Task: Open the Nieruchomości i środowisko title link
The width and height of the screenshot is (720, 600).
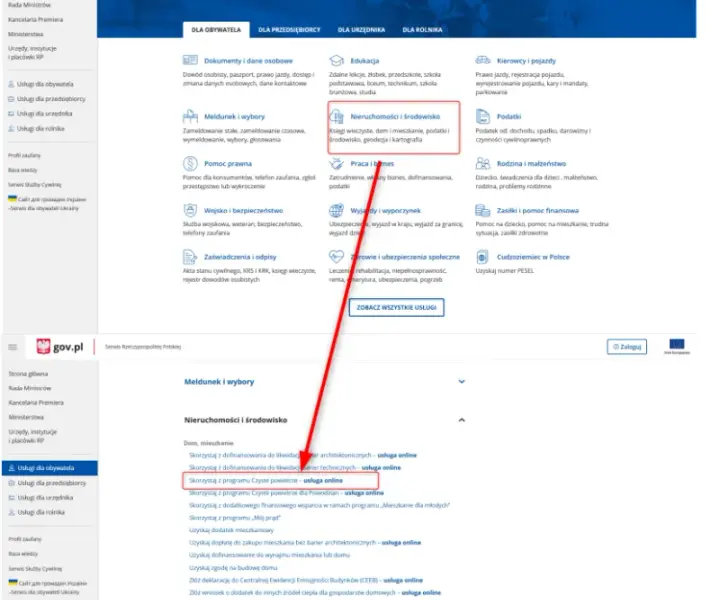Action: click(x=395, y=117)
